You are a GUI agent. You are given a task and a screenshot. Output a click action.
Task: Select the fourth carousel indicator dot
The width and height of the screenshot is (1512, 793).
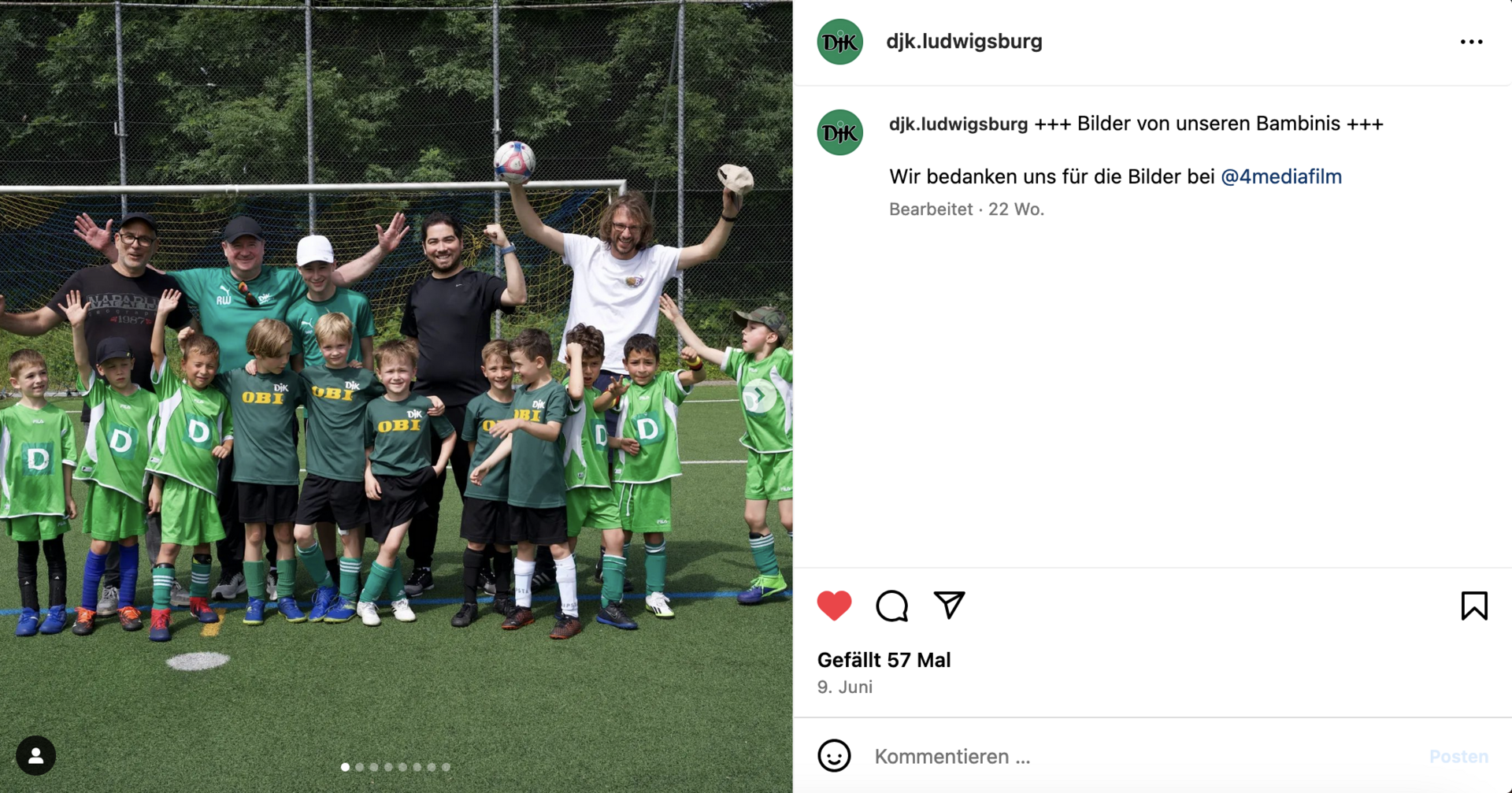tap(388, 767)
